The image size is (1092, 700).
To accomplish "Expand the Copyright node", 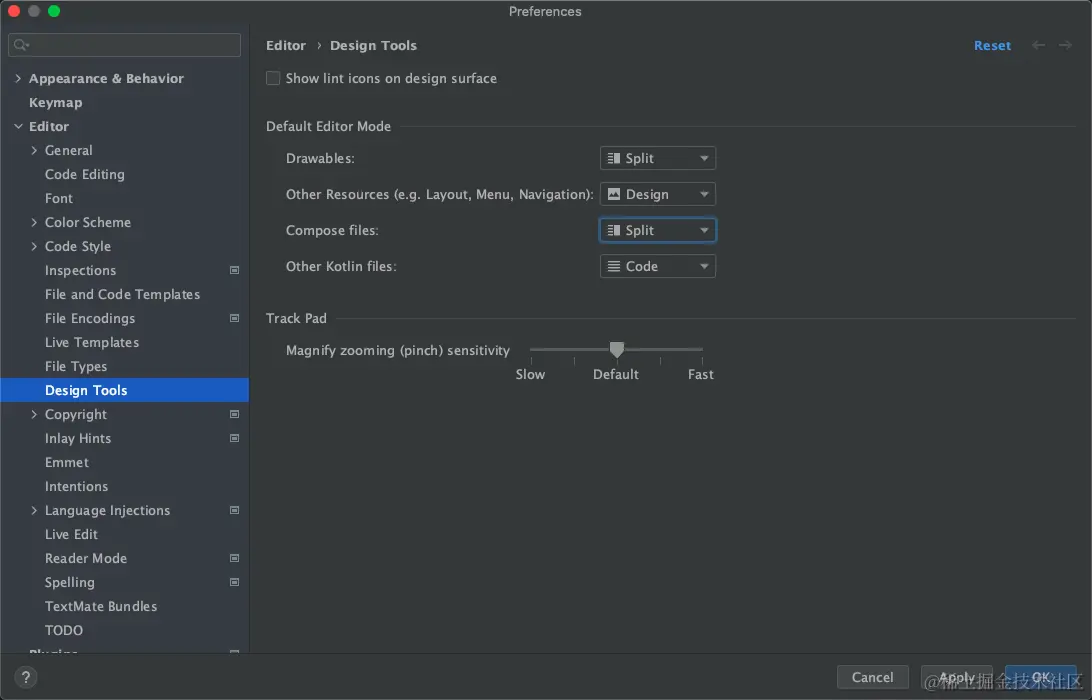I will (34, 414).
